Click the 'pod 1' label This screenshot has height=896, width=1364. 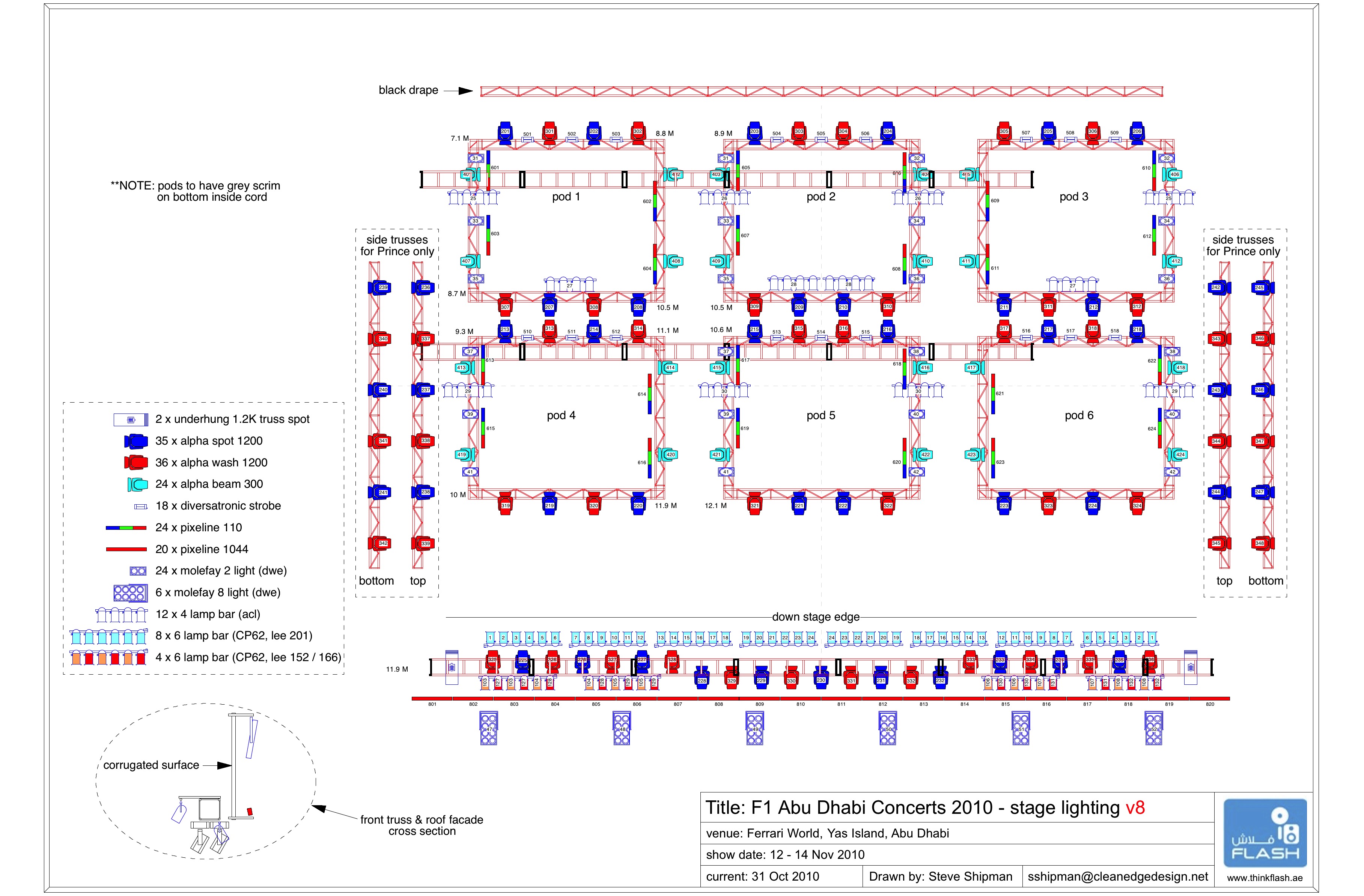click(x=566, y=197)
